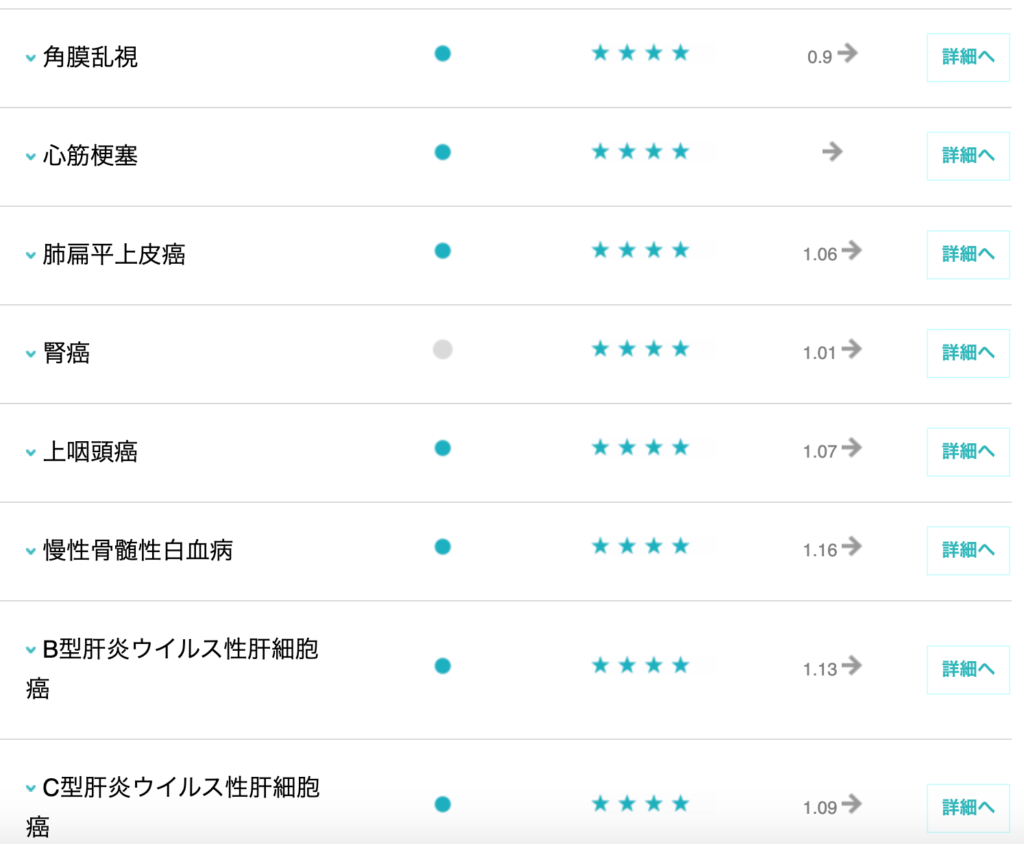The height and width of the screenshot is (844, 1024).
Task: Click the teal dot for 角膜乱視
Action: (442, 54)
